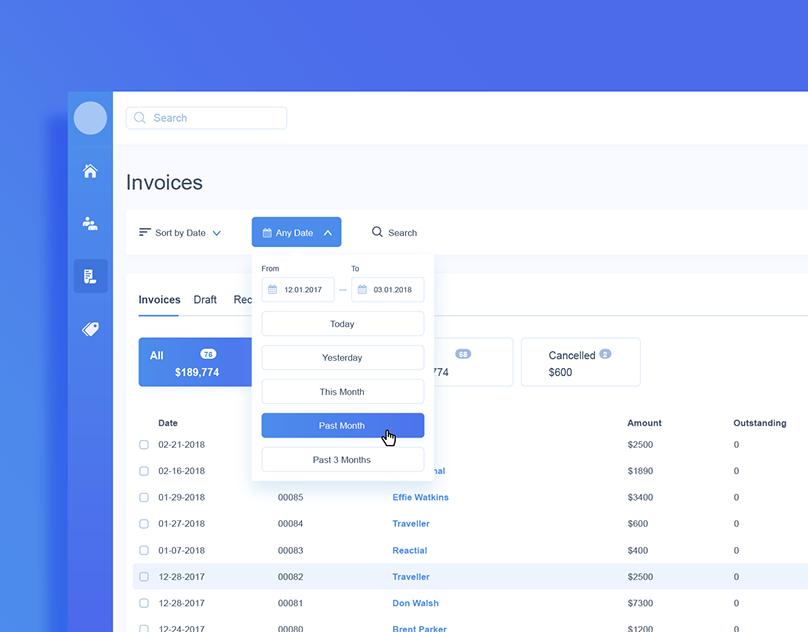
Task: Open the Don Walsh client link
Action: [415, 603]
